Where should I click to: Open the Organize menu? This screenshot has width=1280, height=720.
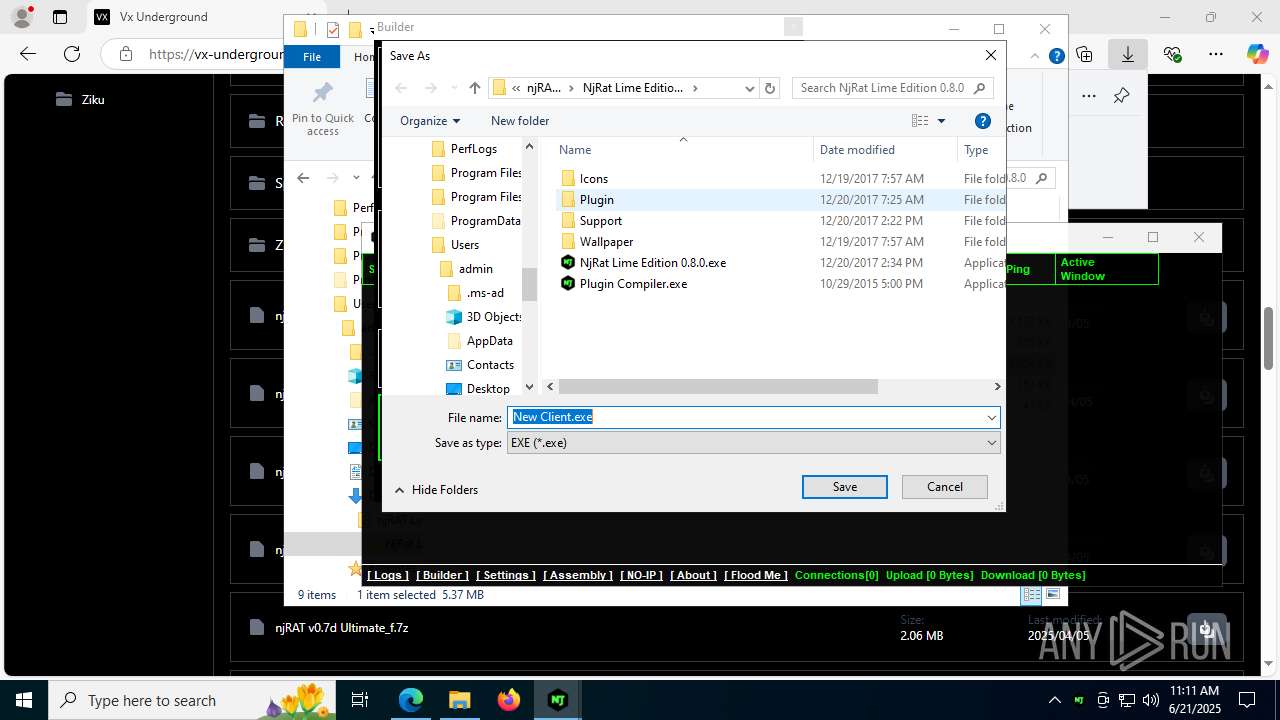[430, 121]
